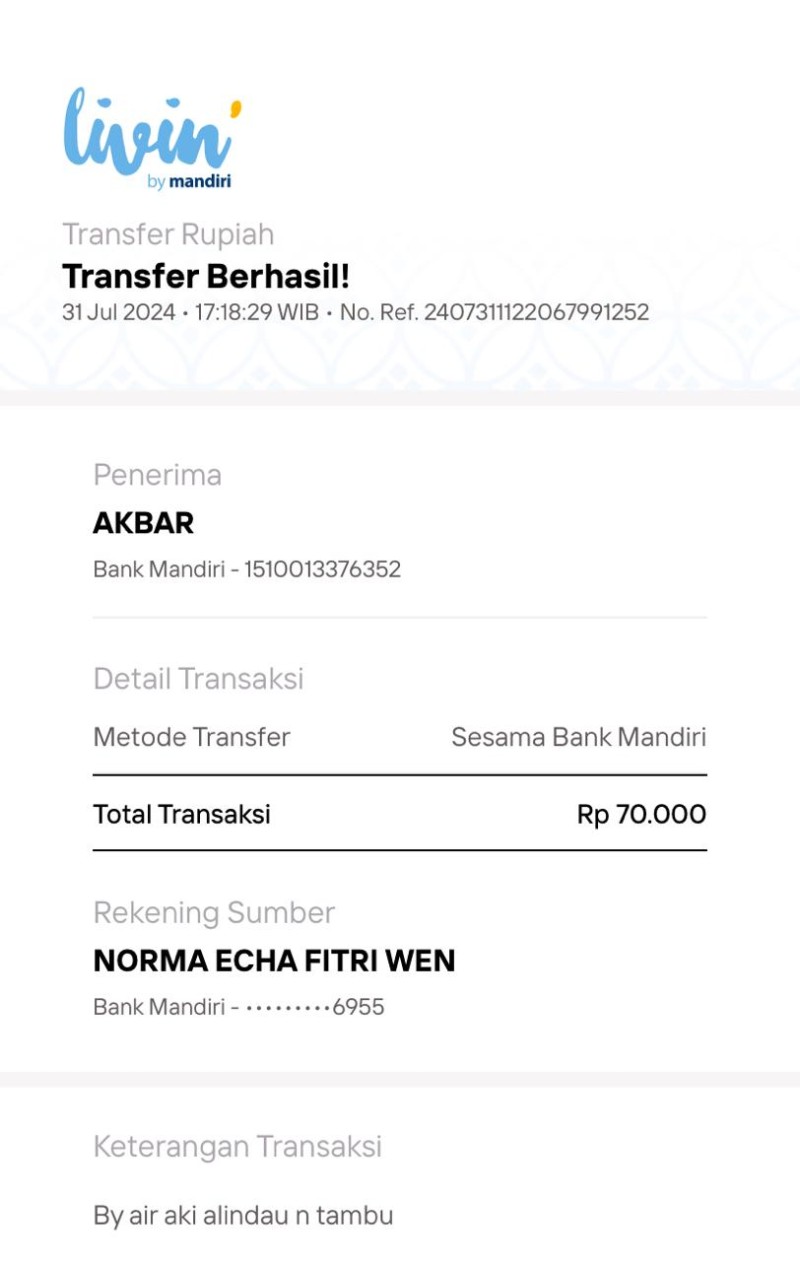The height and width of the screenshot is (1261, 800).
Task: Click recipient account number 1510013376352
Action: pos(322,570)
